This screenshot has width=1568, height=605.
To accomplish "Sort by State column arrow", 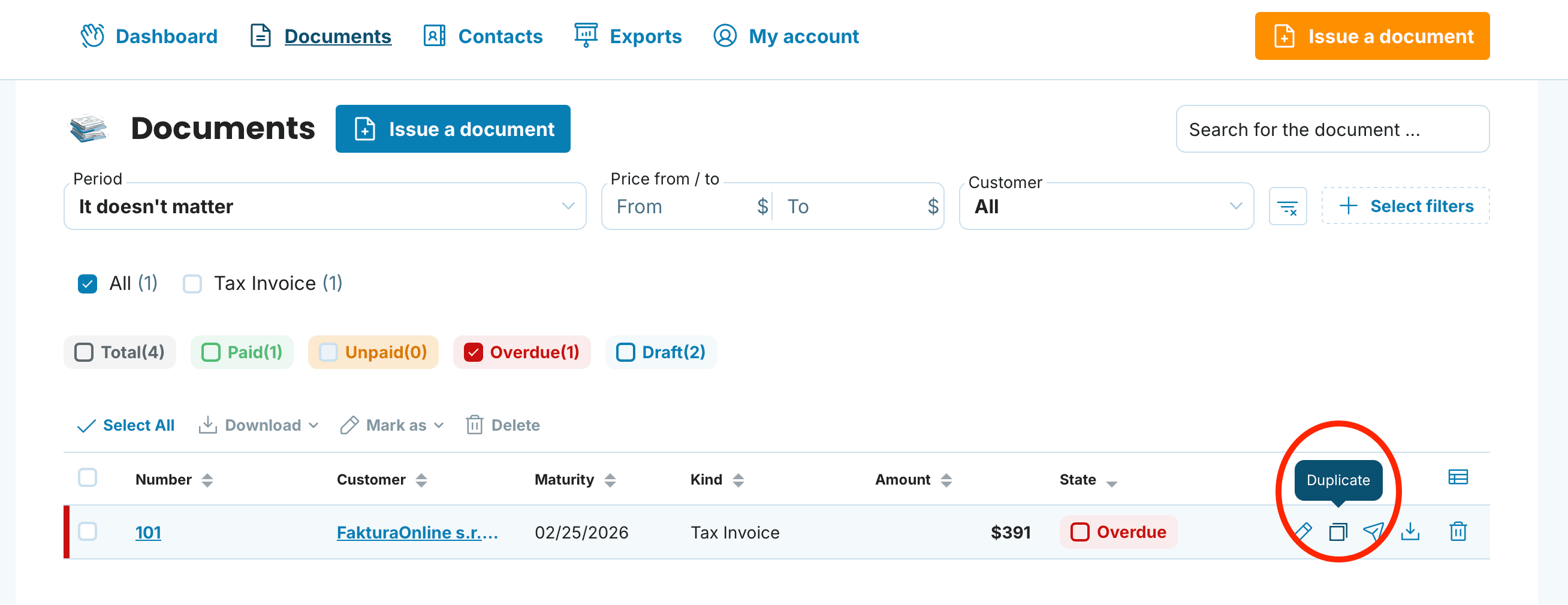I will pos(1111,483).
